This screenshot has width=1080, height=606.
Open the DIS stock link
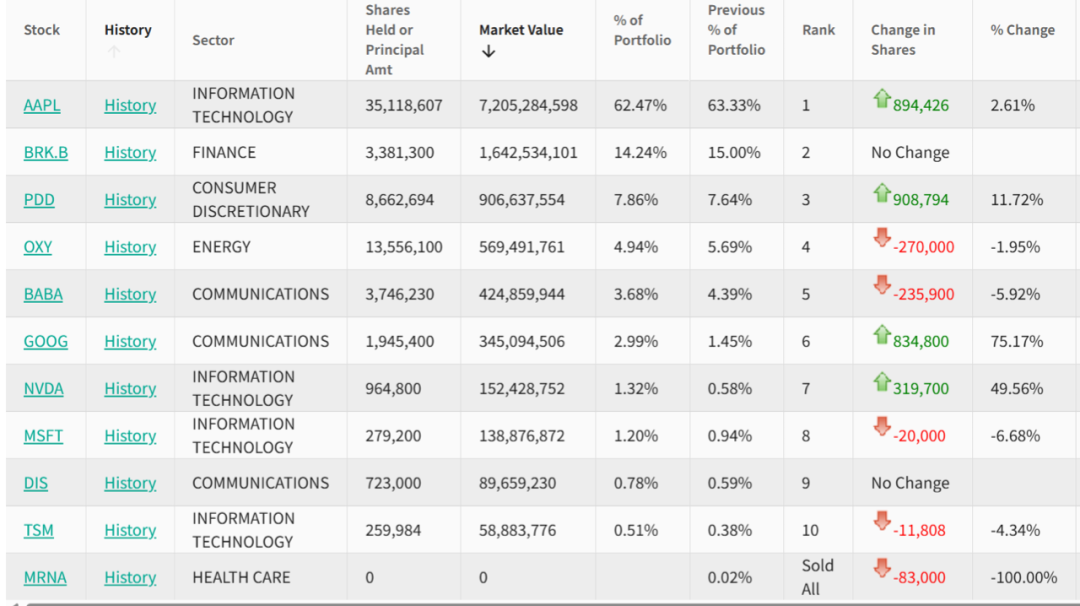[x=36, y=483]
